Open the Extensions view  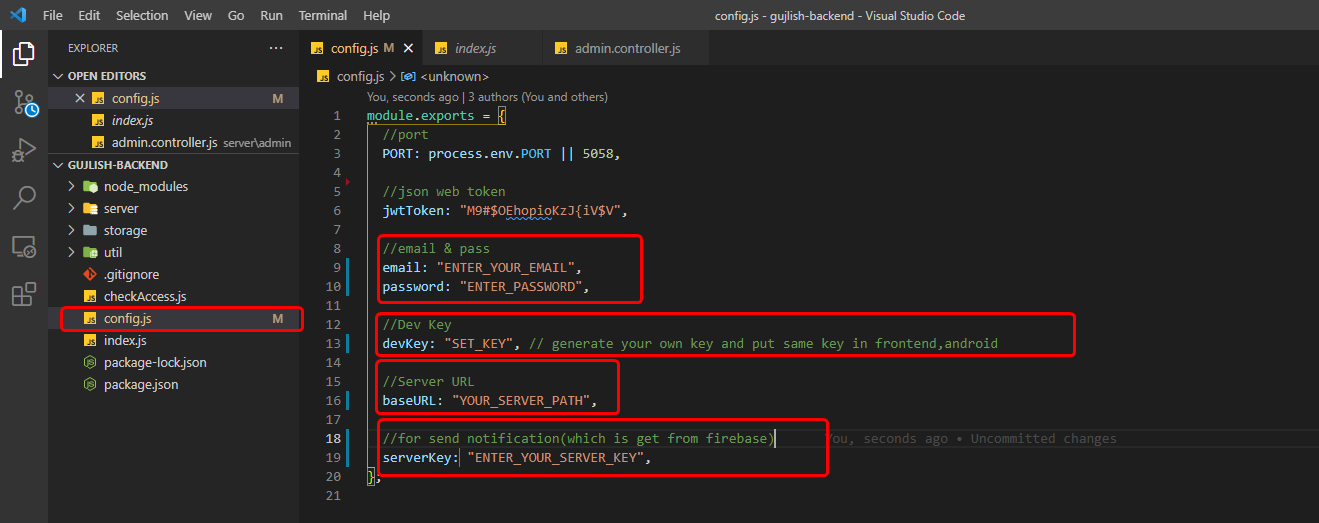[23, 294]
